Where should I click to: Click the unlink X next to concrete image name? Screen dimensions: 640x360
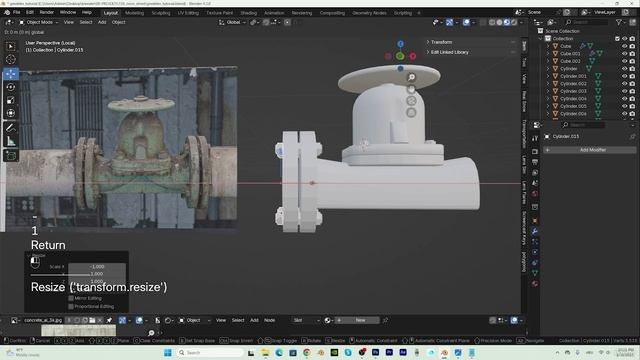100,320
